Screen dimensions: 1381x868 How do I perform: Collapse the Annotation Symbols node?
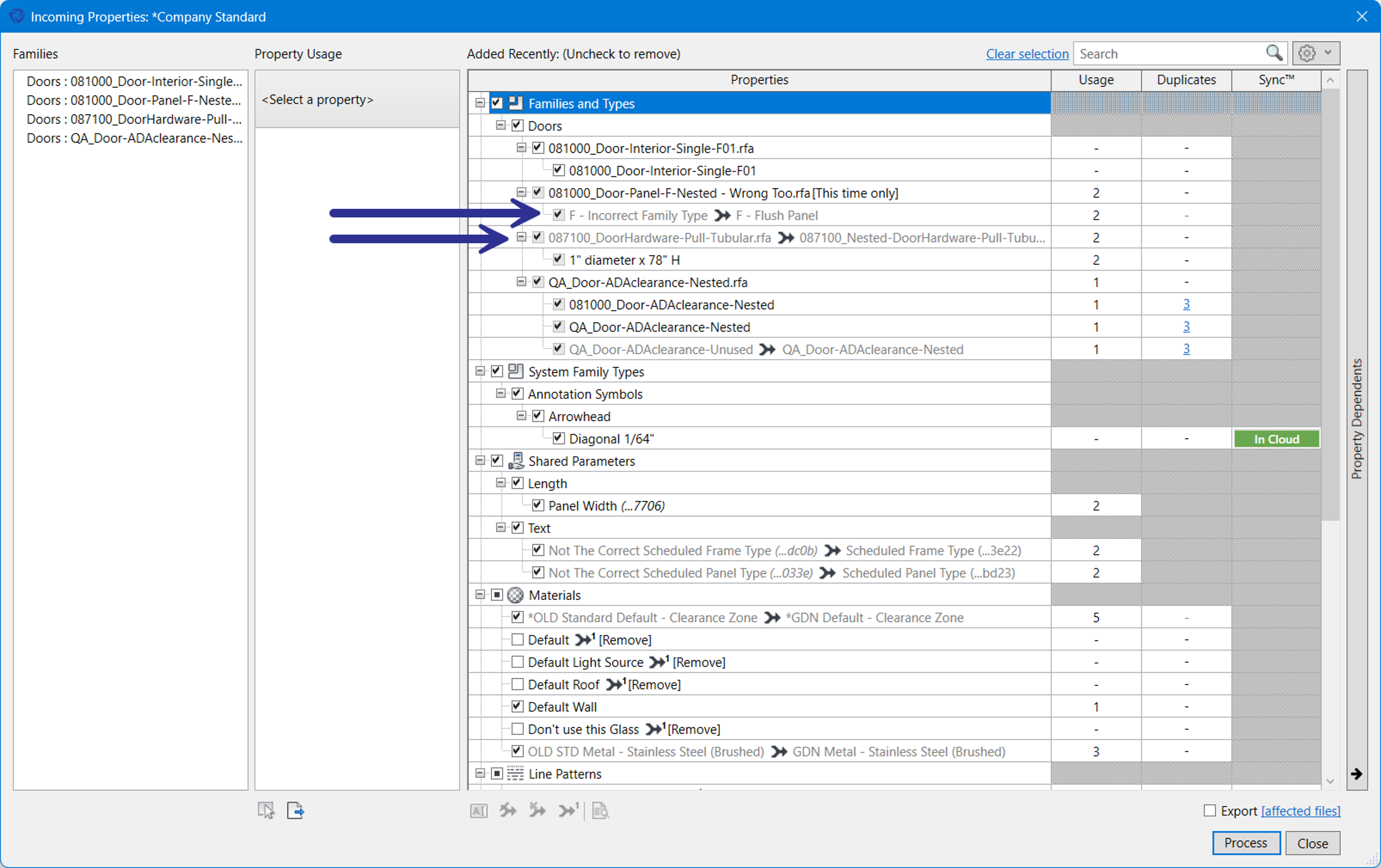tap(501, 393)
